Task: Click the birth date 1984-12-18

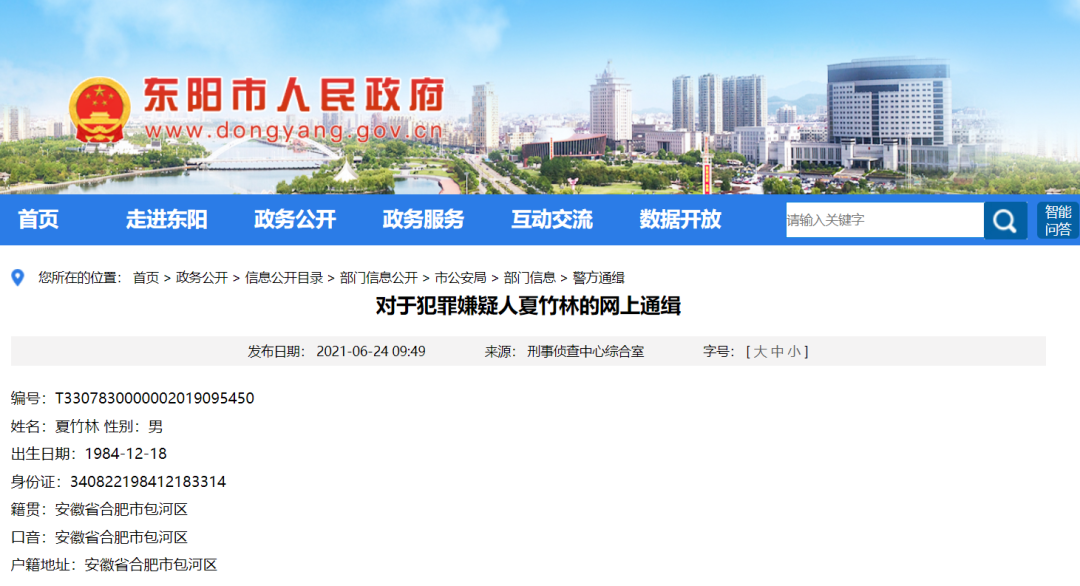Action: coord(125,454)
